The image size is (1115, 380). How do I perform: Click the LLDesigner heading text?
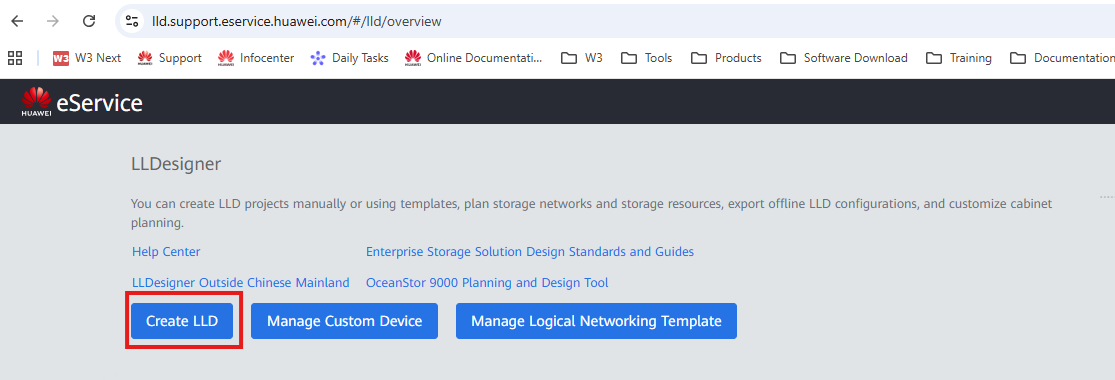[176, 164]
